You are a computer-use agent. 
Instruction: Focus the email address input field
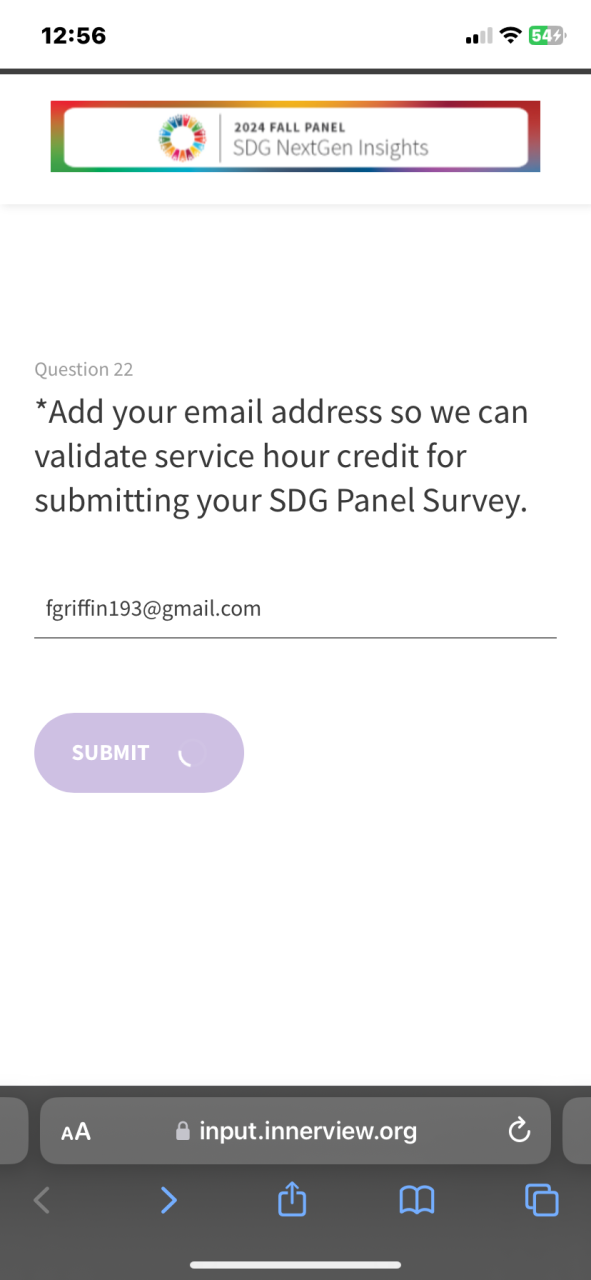pyautogui.click(x=295, y=609)
